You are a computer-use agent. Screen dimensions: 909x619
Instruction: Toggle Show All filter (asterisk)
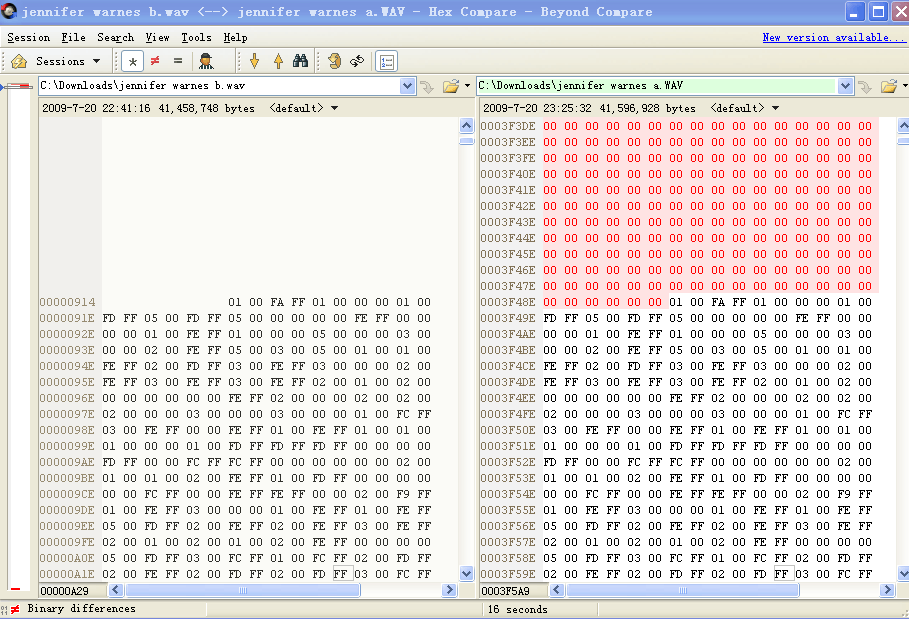pyautogui.click(x=133, y=61)
